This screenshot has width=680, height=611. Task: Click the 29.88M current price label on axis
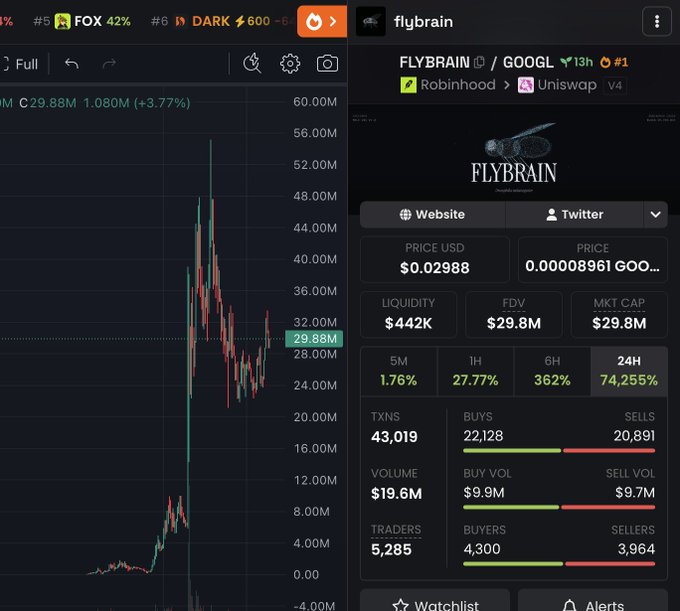coord(314,339)
